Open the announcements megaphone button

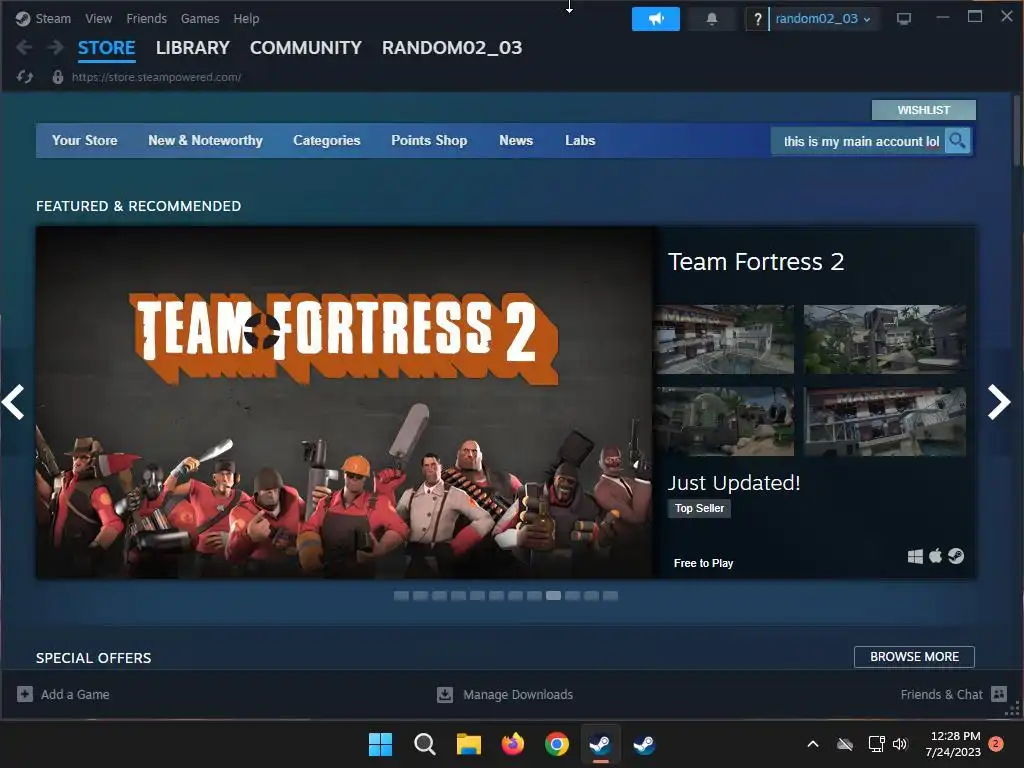coord(656,19)
